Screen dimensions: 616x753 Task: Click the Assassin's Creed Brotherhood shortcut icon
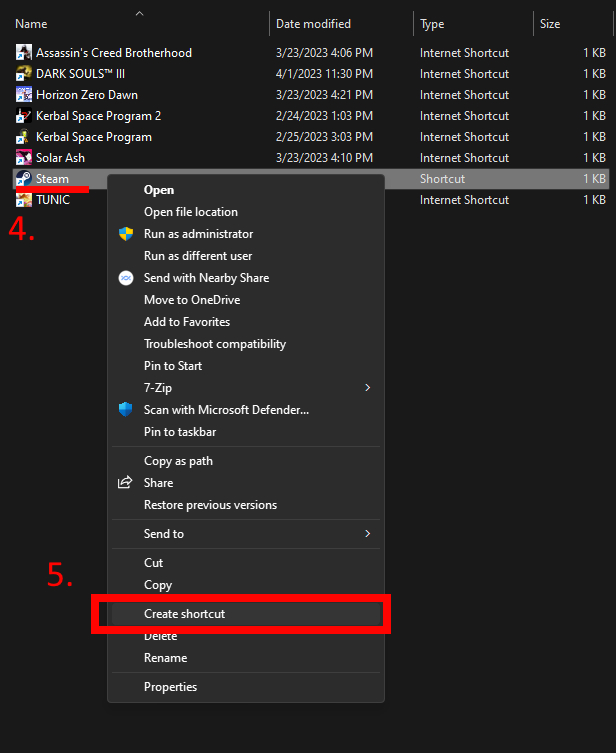click(x=24, y=53)
